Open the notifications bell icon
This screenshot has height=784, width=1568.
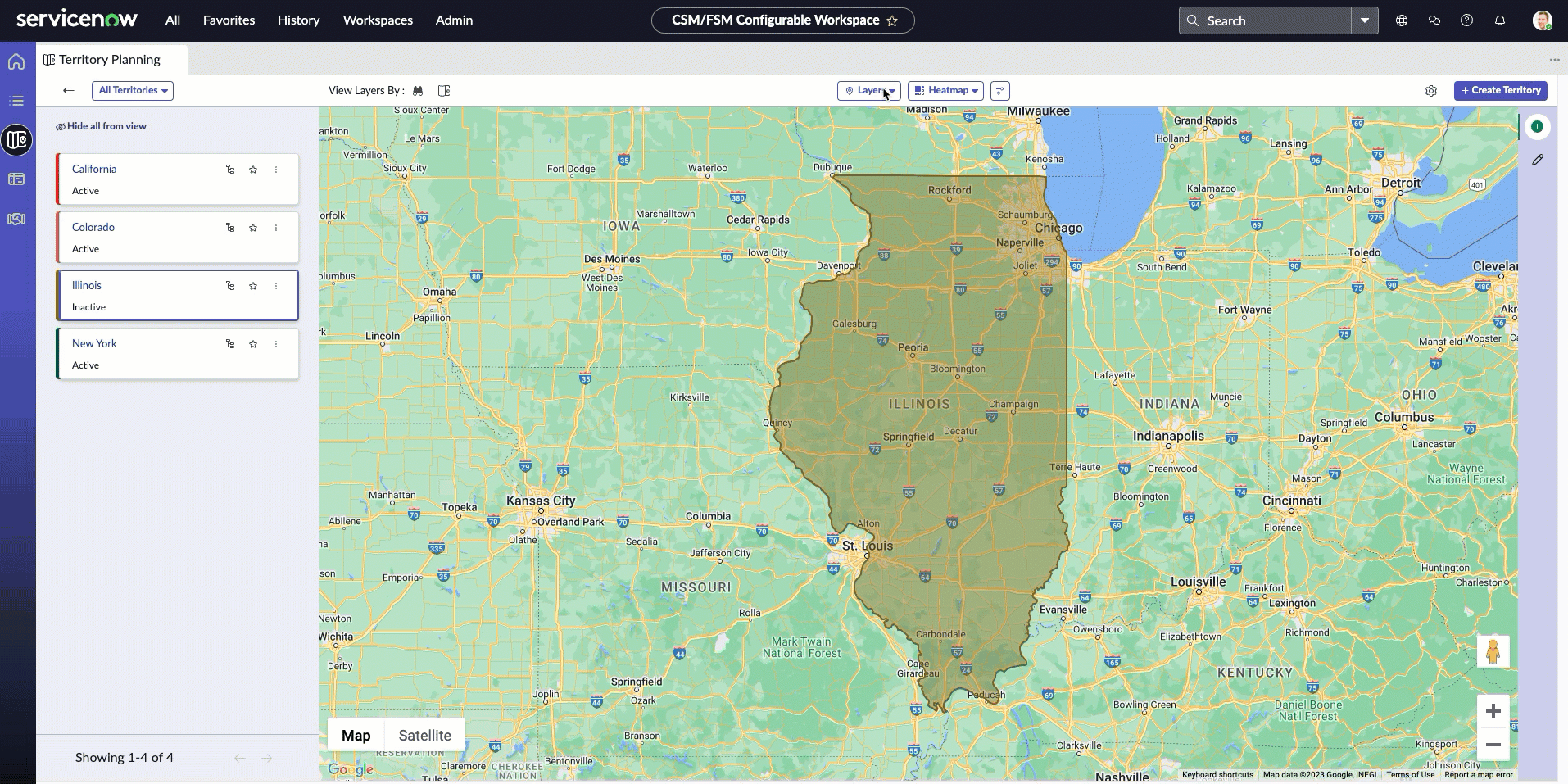(x=1500, y=20)
